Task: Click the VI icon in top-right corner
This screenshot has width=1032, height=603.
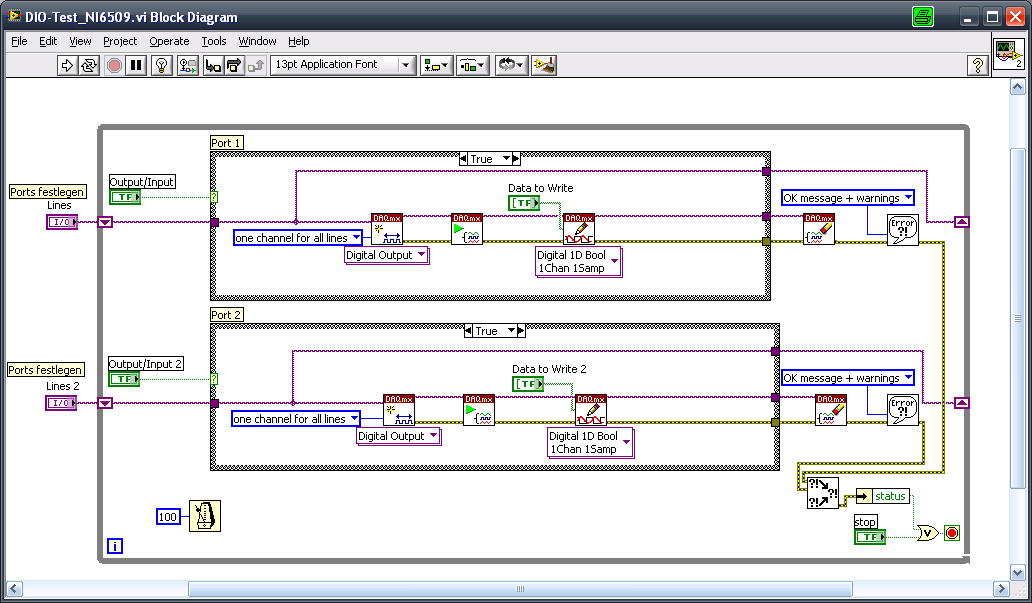Action: tap(1008, 55)
